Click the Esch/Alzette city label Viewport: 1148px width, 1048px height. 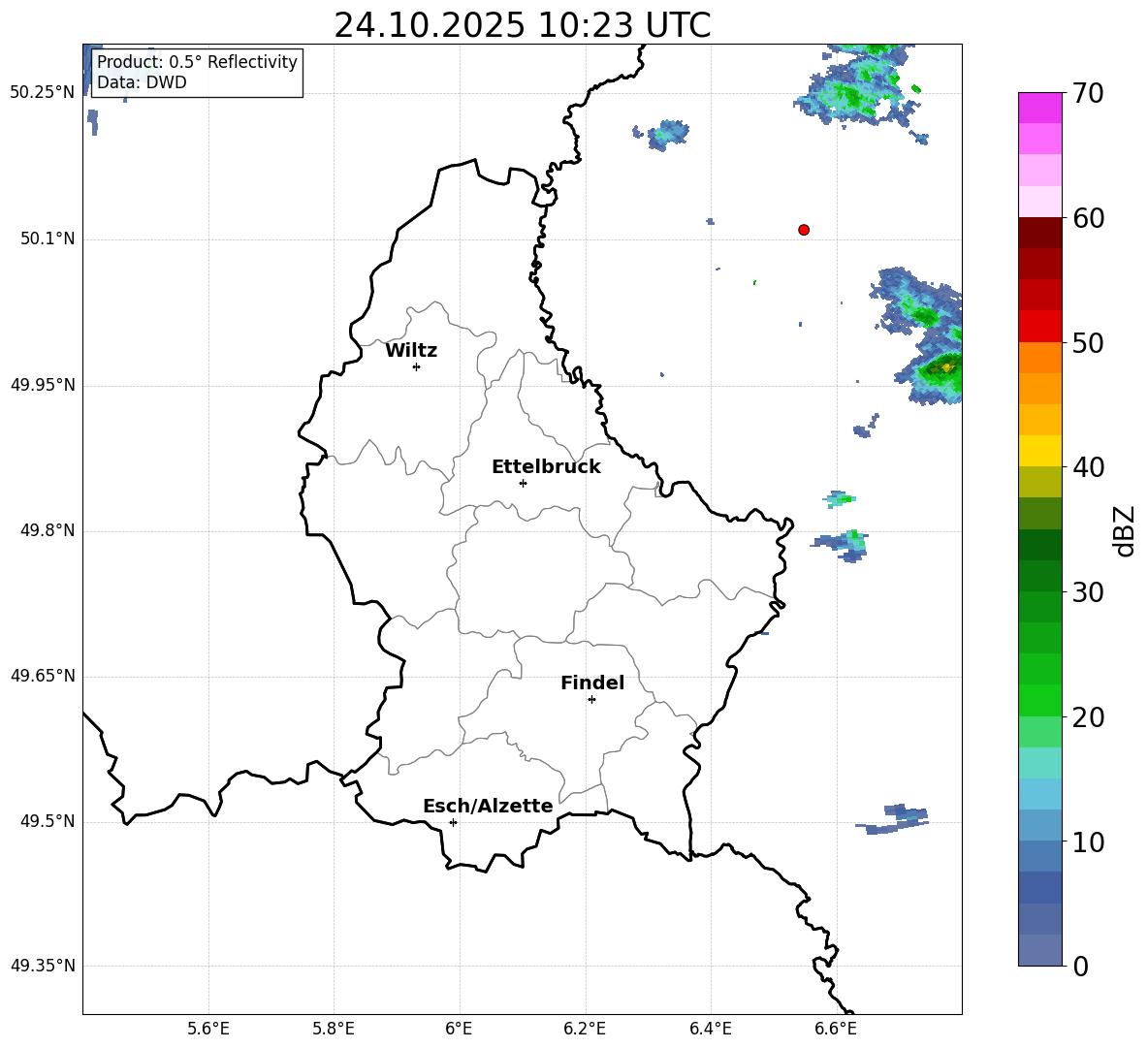coord(488,806)
